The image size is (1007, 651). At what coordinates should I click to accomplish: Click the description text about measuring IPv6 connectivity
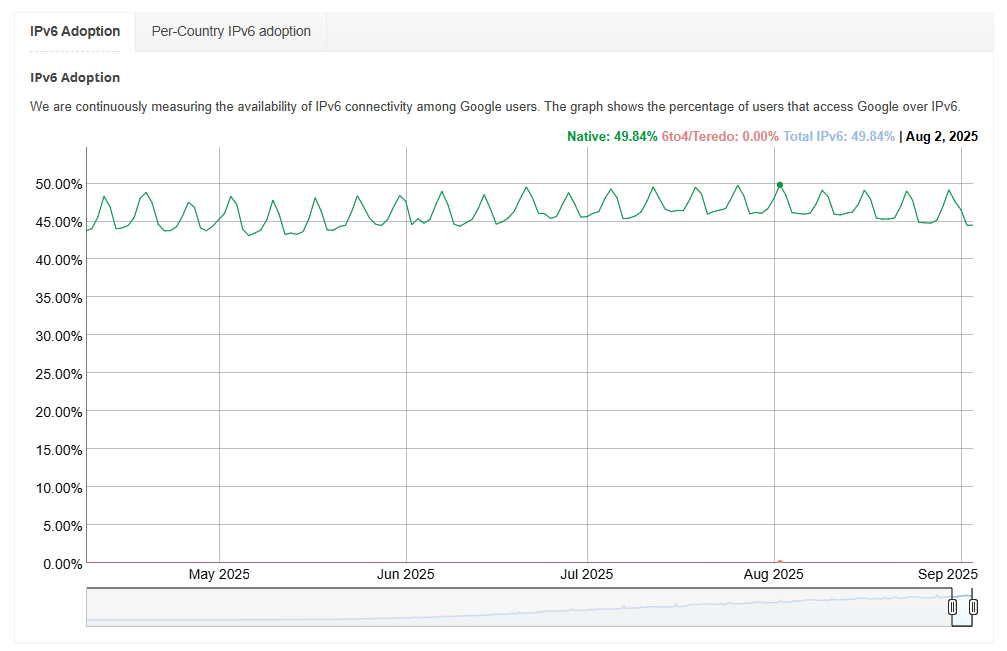click(x=495, y=107)
